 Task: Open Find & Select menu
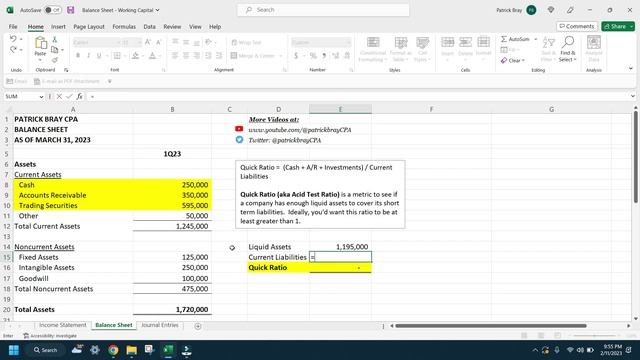568,49
